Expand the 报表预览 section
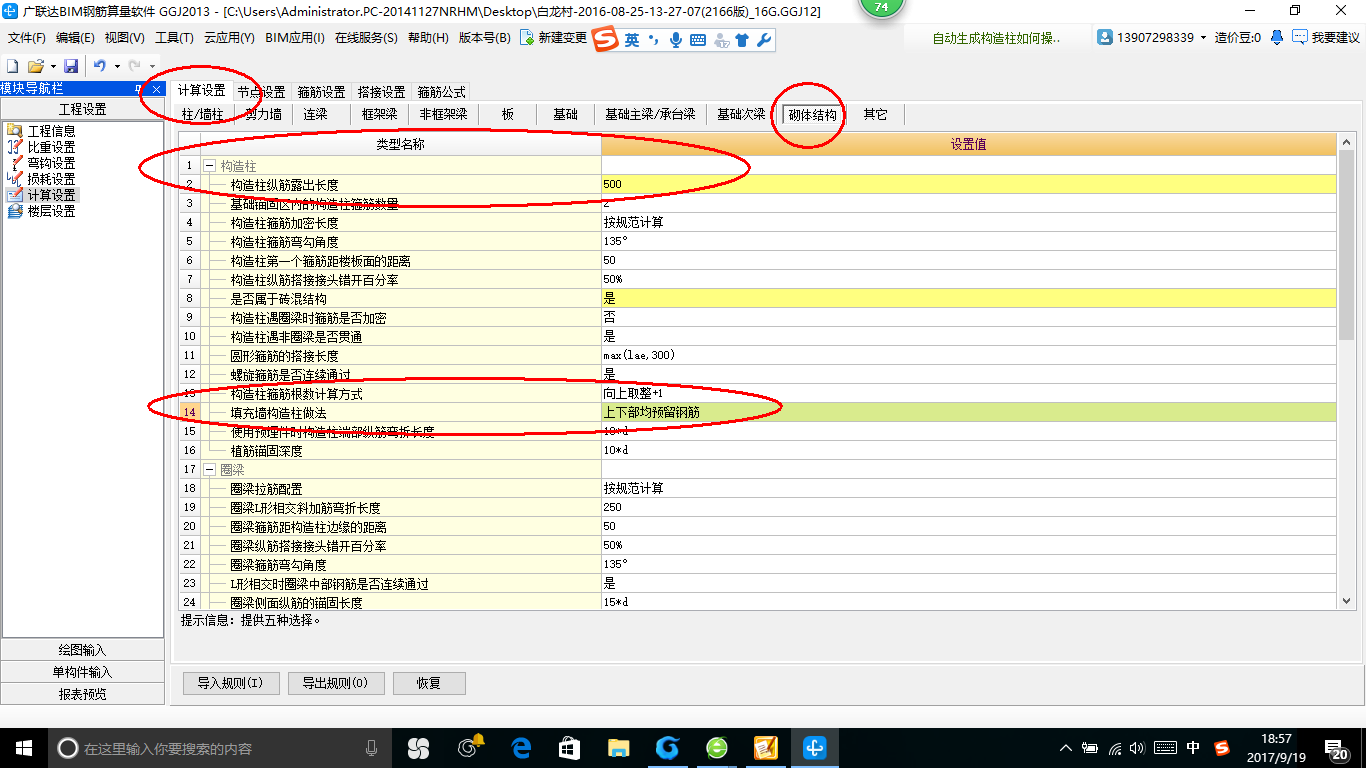 tap(82, 694)
